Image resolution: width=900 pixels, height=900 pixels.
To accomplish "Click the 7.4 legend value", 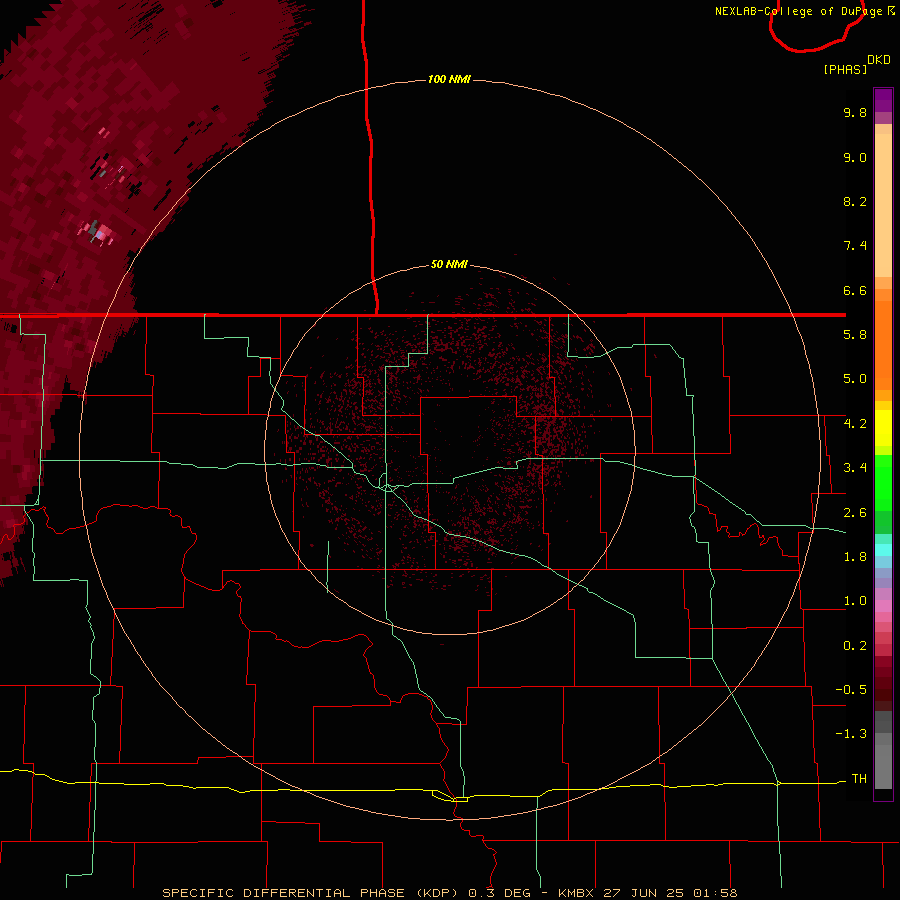I will pos(855,246).
